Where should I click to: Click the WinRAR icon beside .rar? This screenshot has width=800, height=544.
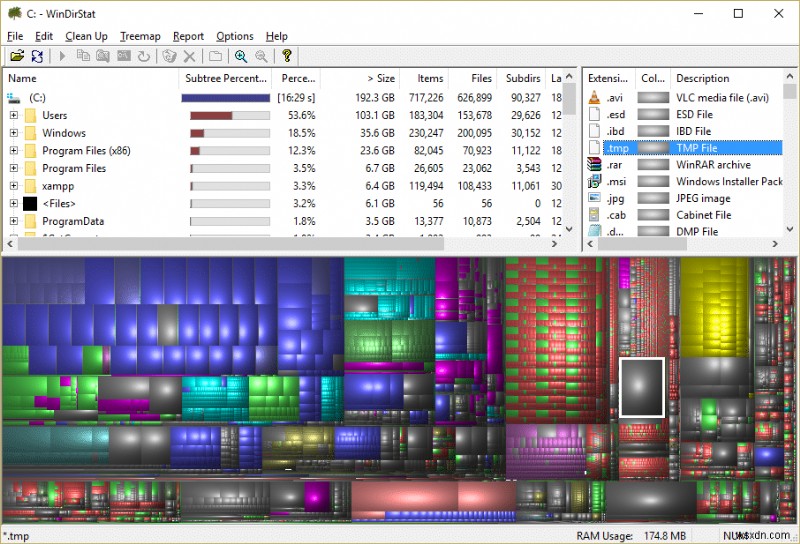[595, 165]
